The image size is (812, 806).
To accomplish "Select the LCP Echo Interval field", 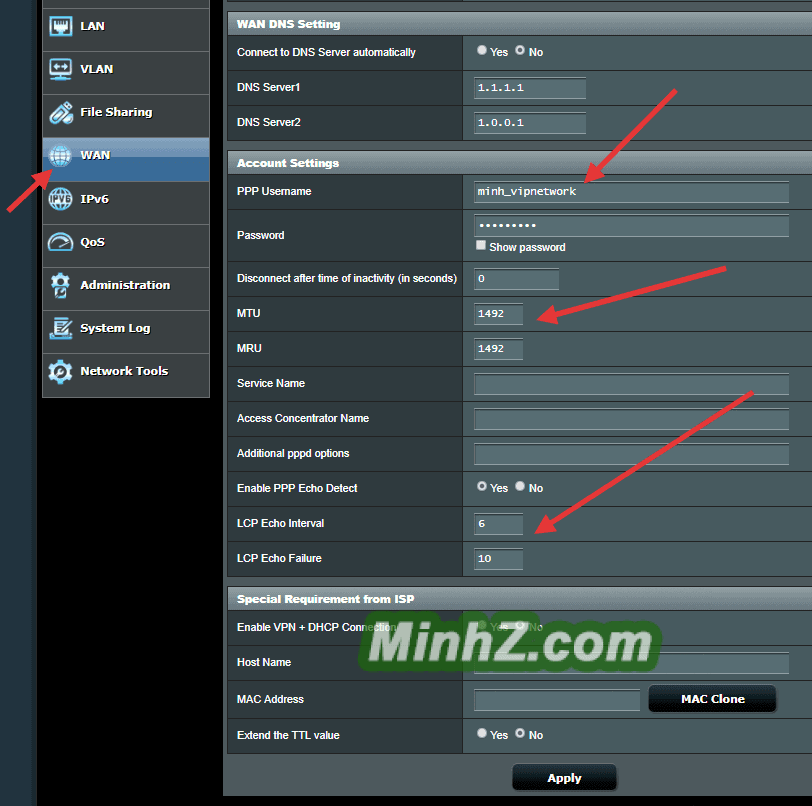I will pos(498,524).
